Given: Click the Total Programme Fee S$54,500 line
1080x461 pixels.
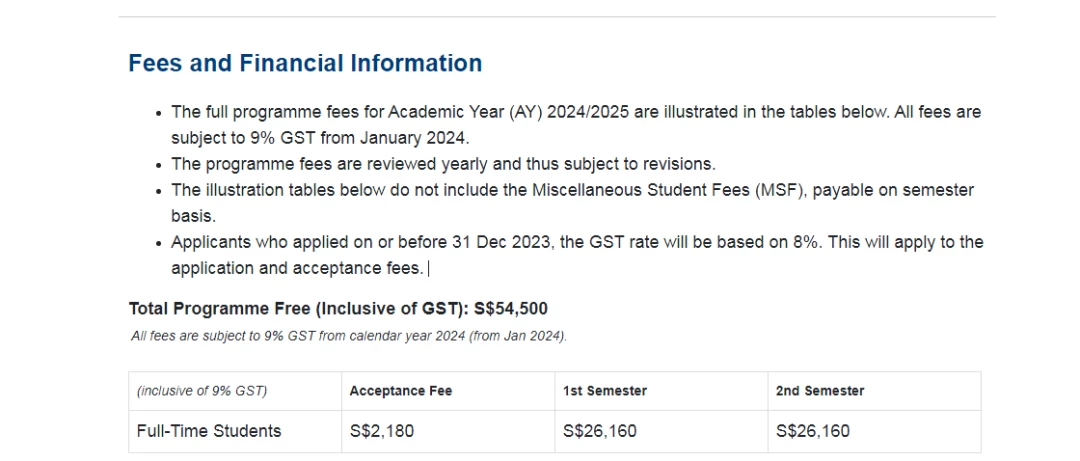Looking at the screenshot, I should 338,309.
